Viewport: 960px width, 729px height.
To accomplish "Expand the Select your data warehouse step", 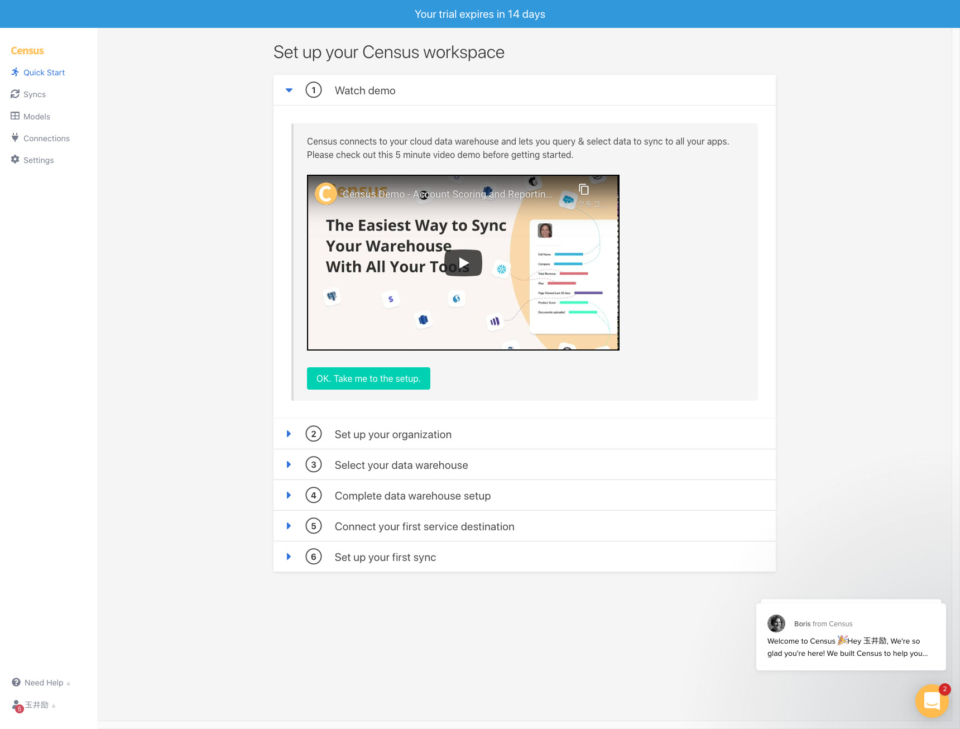I will (x=289, y=464).
